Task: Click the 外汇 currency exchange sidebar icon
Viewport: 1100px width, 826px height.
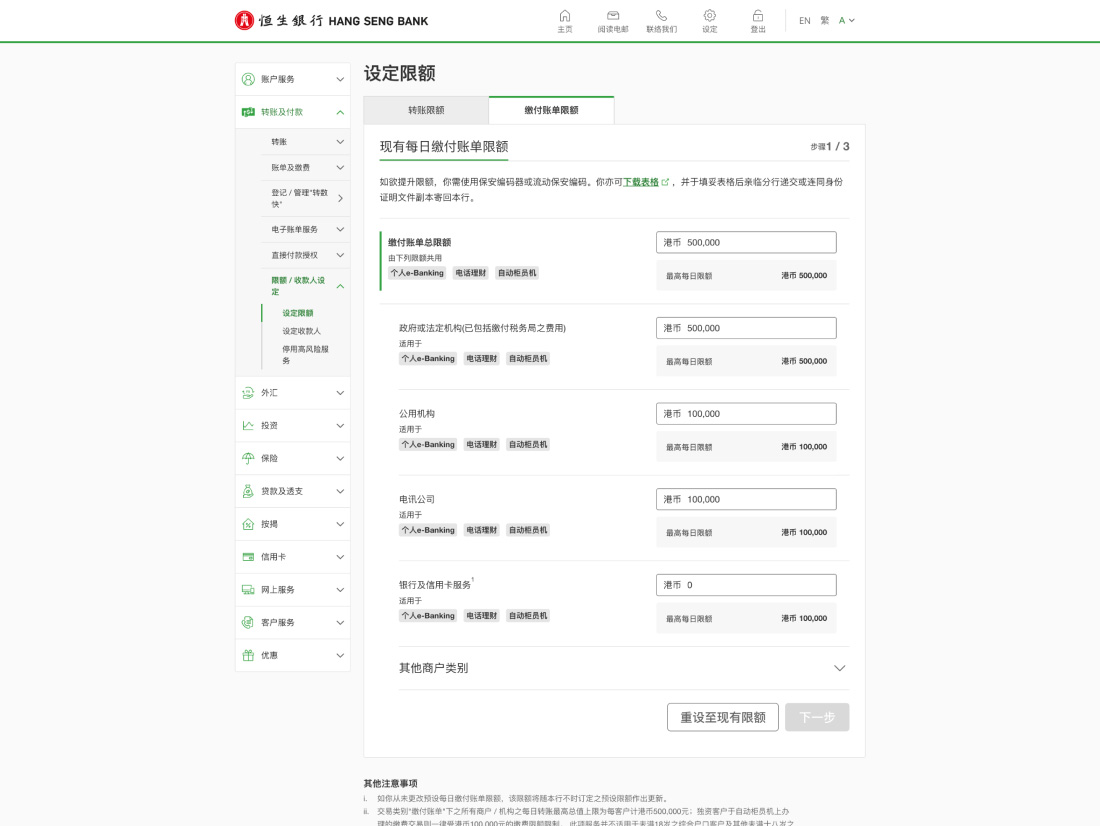Action: (x=248, y=393)
